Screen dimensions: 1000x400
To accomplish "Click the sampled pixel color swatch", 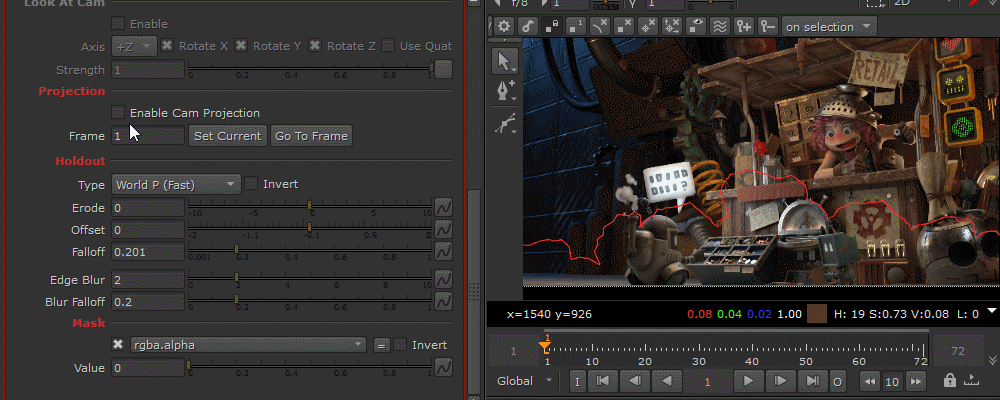I will pyautogui.click(x=816, y=314).
